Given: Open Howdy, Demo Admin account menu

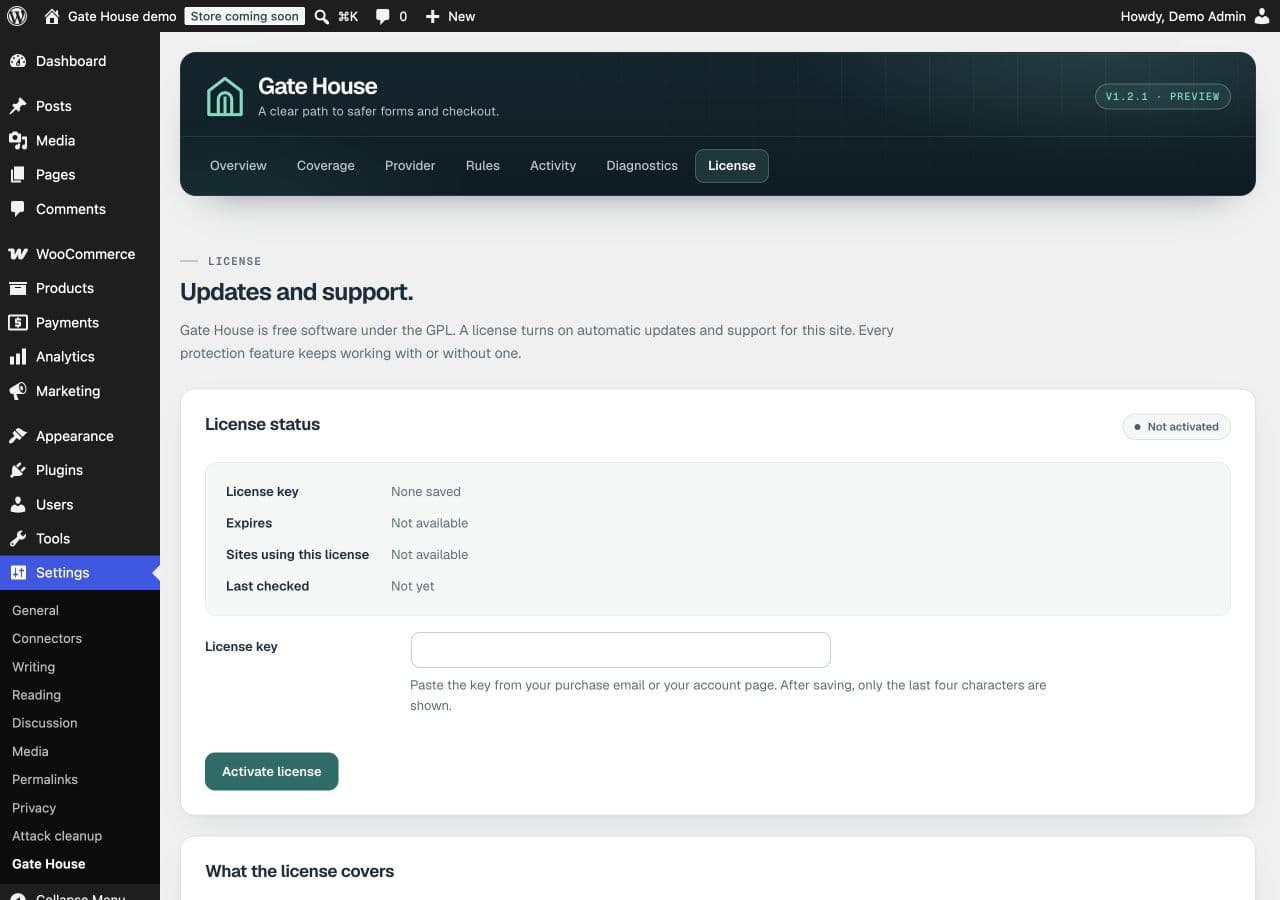Looking at the screenshot, I should (1195, 16).
